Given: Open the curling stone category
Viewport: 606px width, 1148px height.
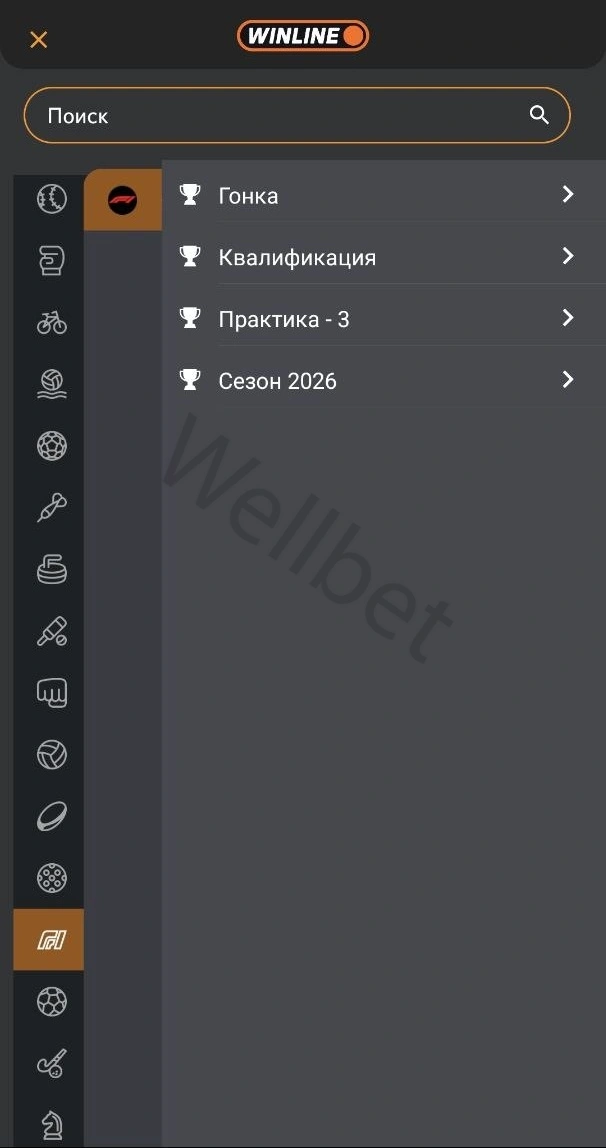Looking at the screenshot, I should click(52, 569).
